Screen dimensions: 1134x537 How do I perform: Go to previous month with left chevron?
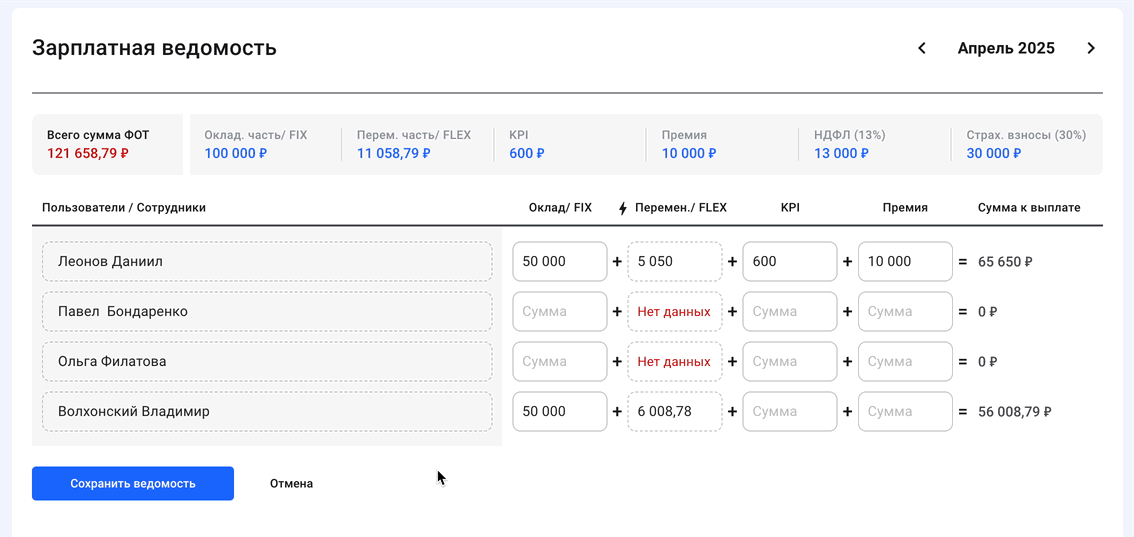922,48
